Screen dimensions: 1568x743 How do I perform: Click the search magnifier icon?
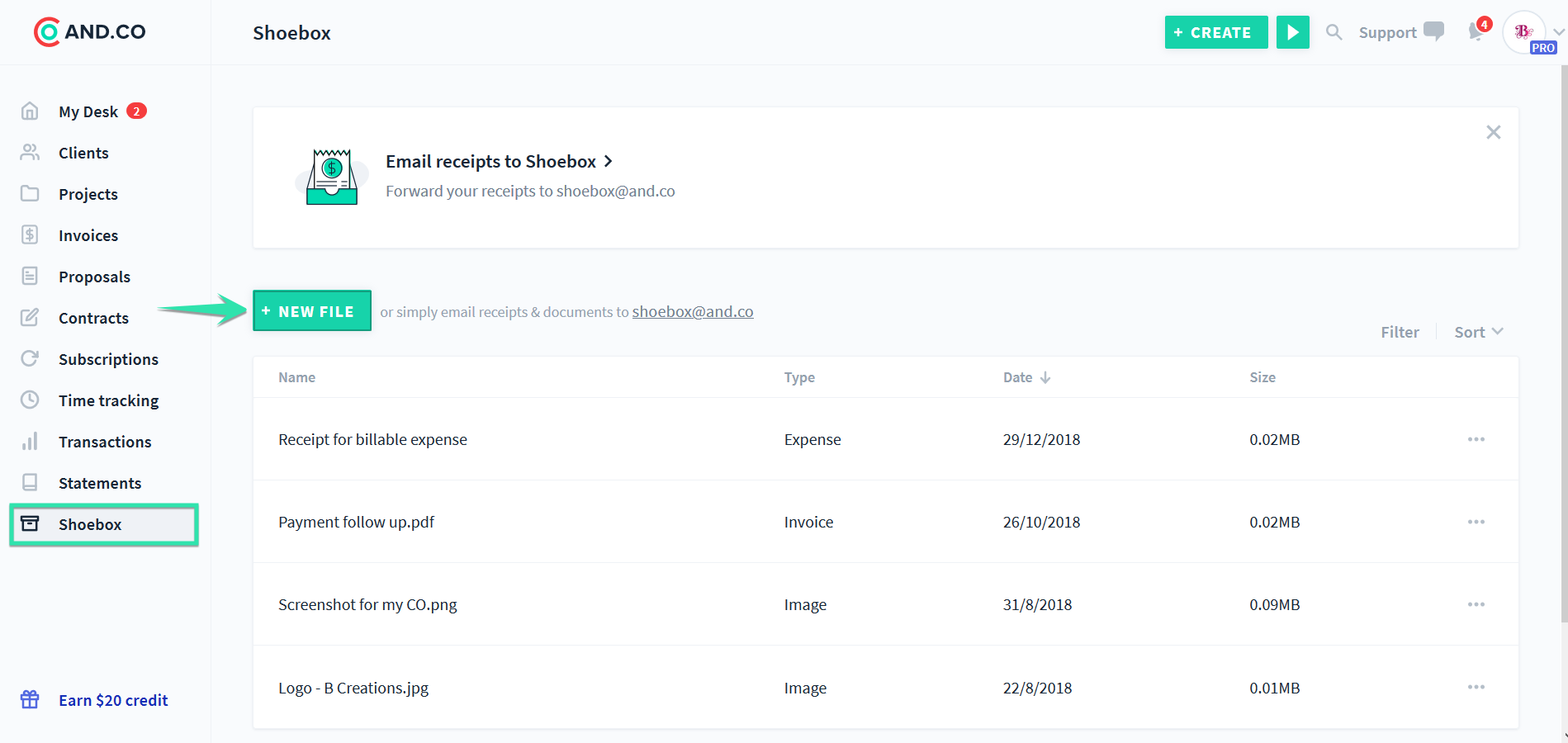tap(1334, 32)
